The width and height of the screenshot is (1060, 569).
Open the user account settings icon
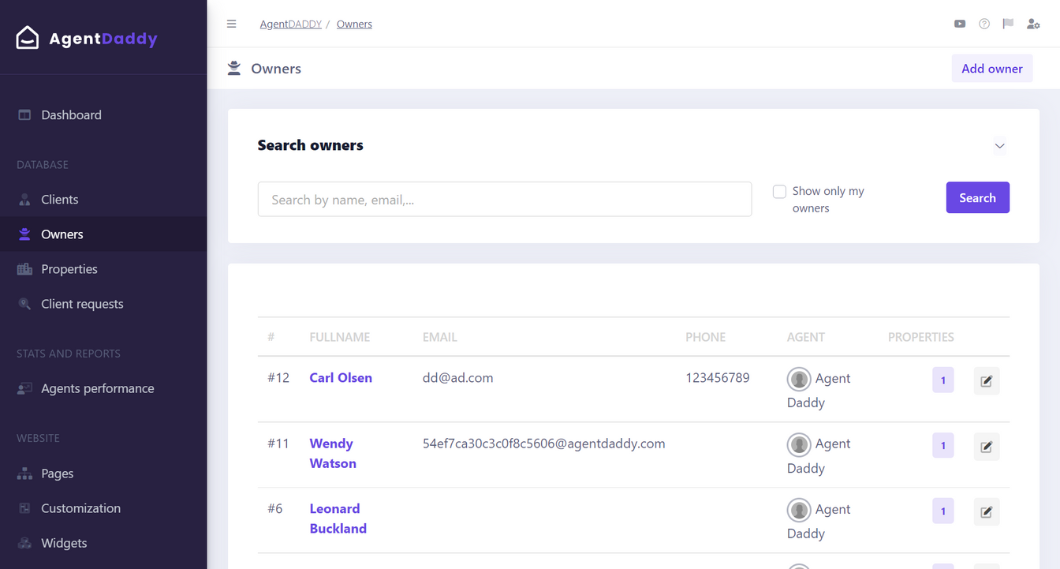pos(1033,24)
